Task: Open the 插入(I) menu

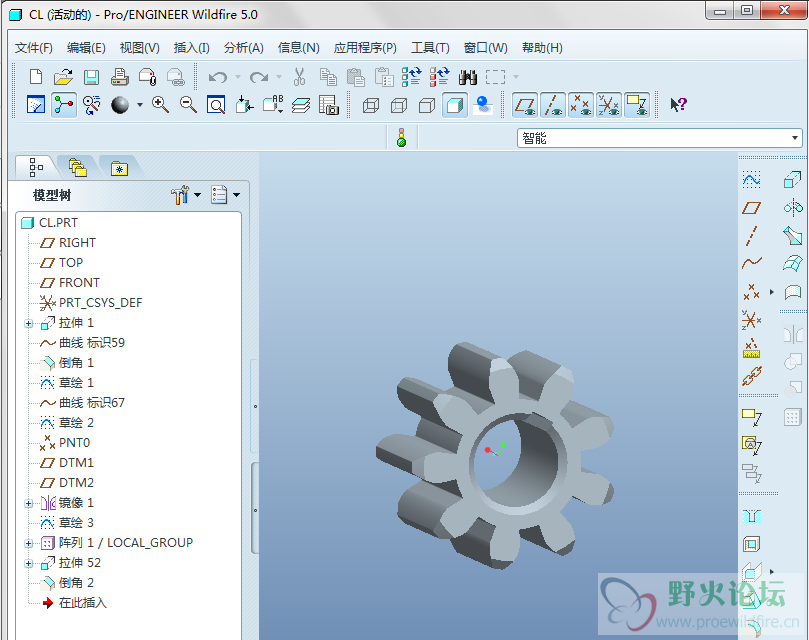Action: [x=191, y=48]
